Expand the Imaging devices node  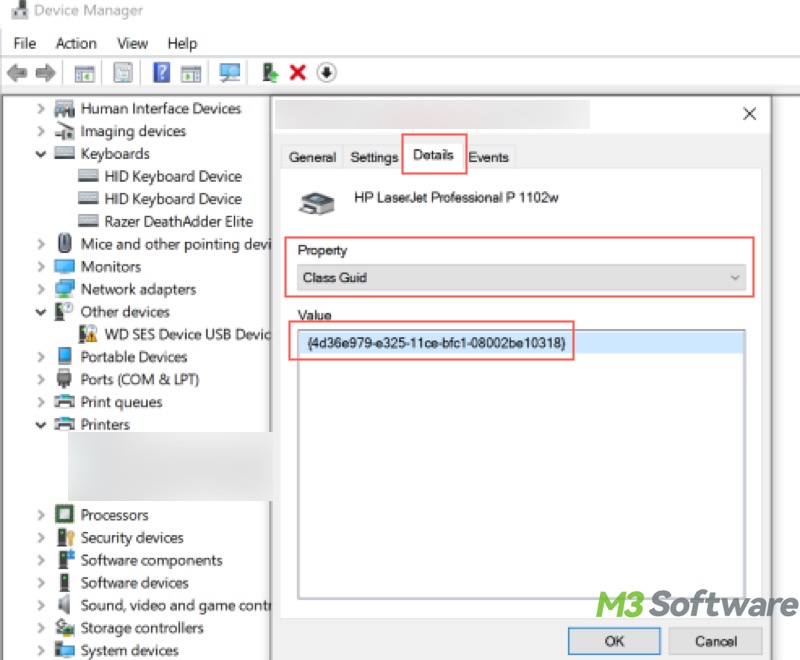41,131
